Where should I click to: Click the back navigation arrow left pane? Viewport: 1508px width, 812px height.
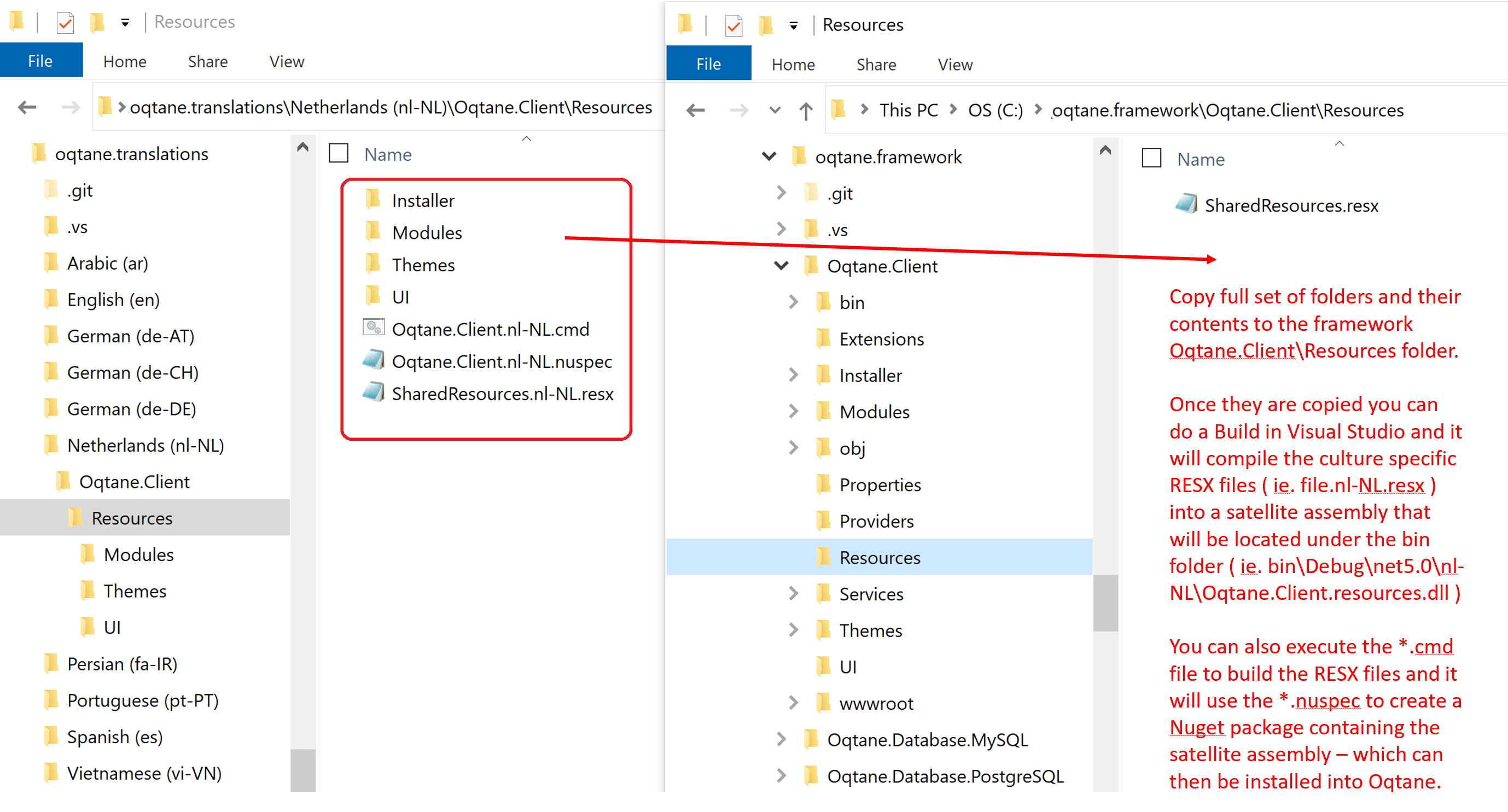28,107
